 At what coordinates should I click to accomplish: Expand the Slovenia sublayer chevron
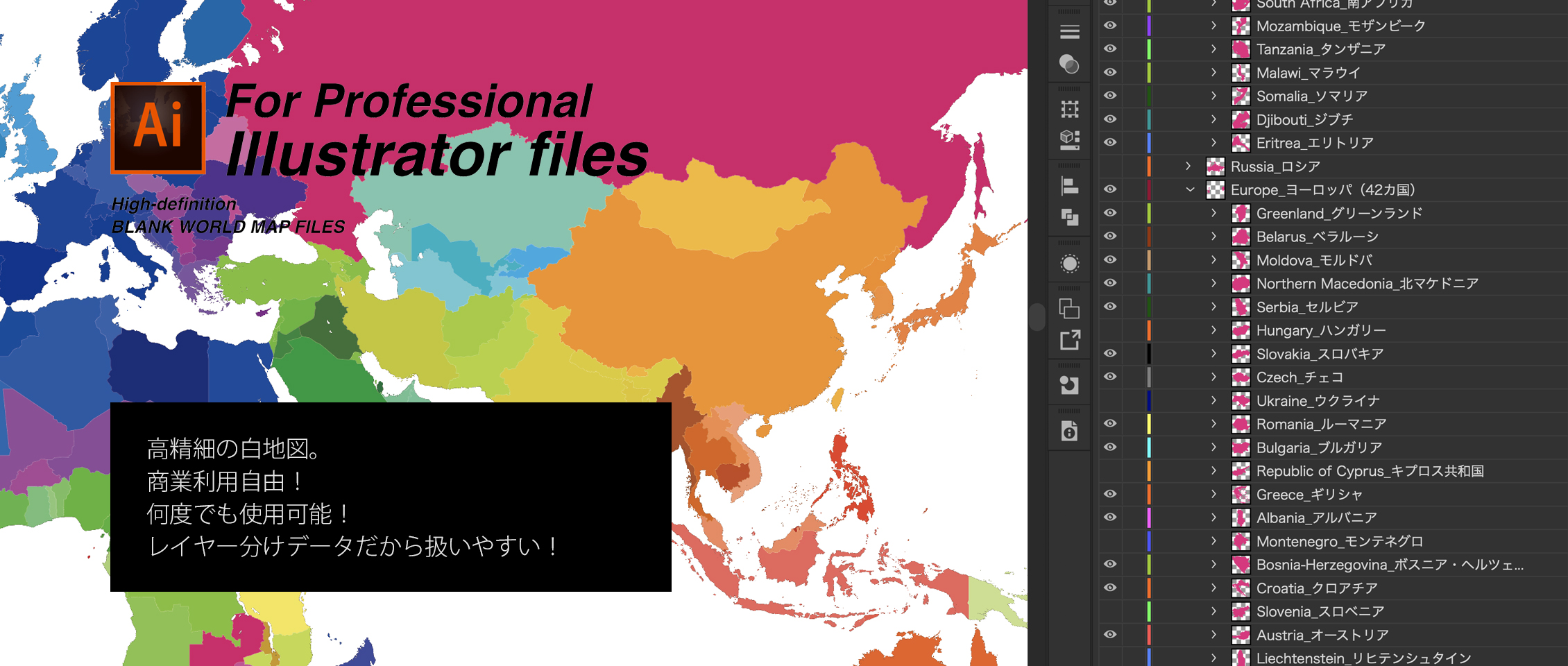(x=1213, y=611)
